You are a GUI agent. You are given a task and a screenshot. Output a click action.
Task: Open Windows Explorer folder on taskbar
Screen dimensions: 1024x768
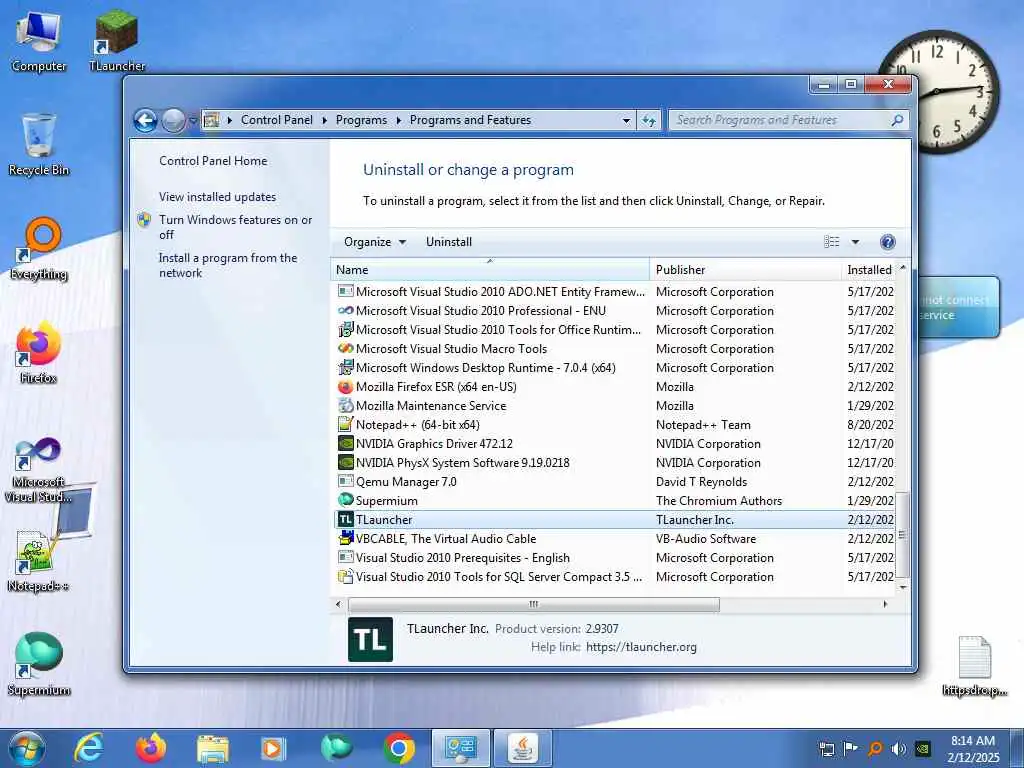[x=213, y=748]
